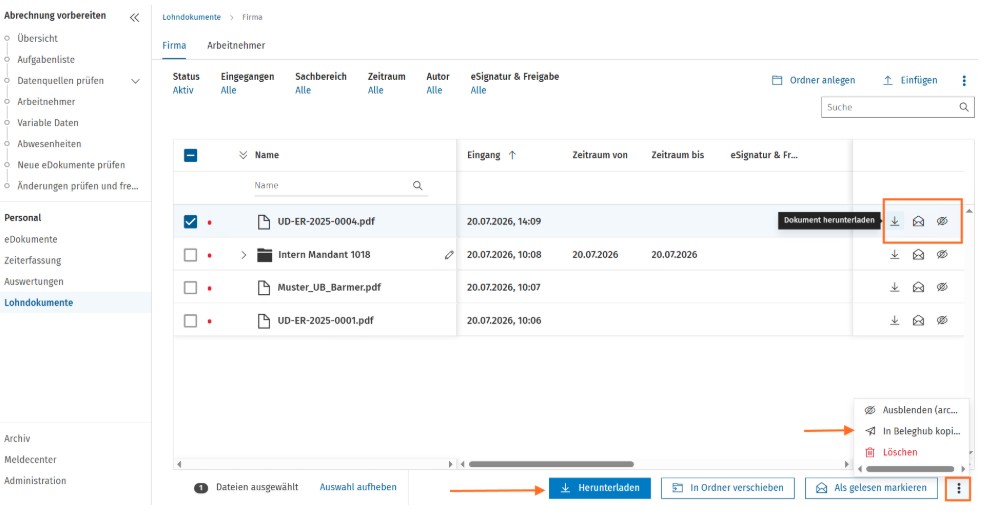Mark Intern Mandant 1018 as read icon
Image resolution: width=990 pixels, height=518 pixels.
918,255
